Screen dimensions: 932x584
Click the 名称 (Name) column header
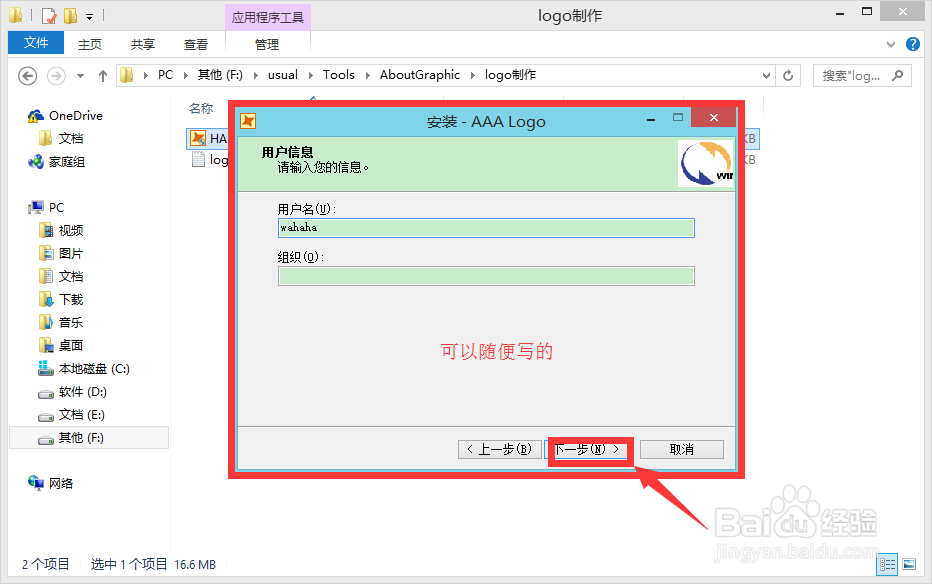[201, 109]
